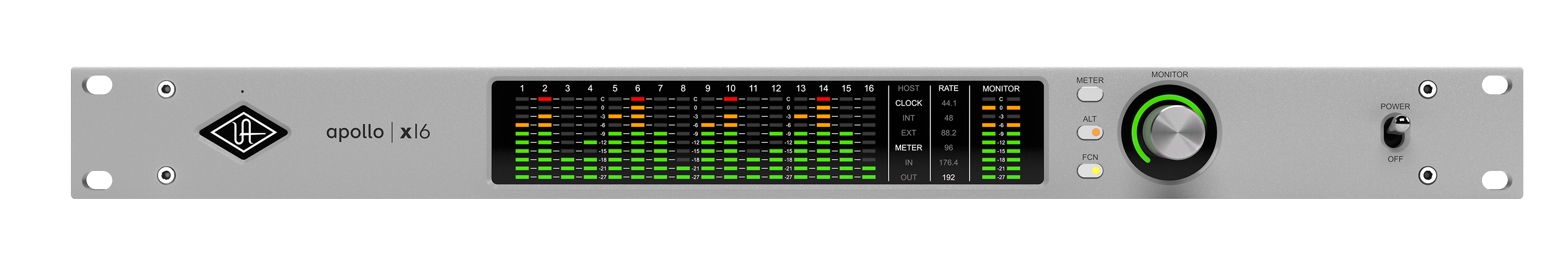Click channel 14 level meter
Image resolution: width=1568 pixels, height=256 pixels.
tap(823, 138)
